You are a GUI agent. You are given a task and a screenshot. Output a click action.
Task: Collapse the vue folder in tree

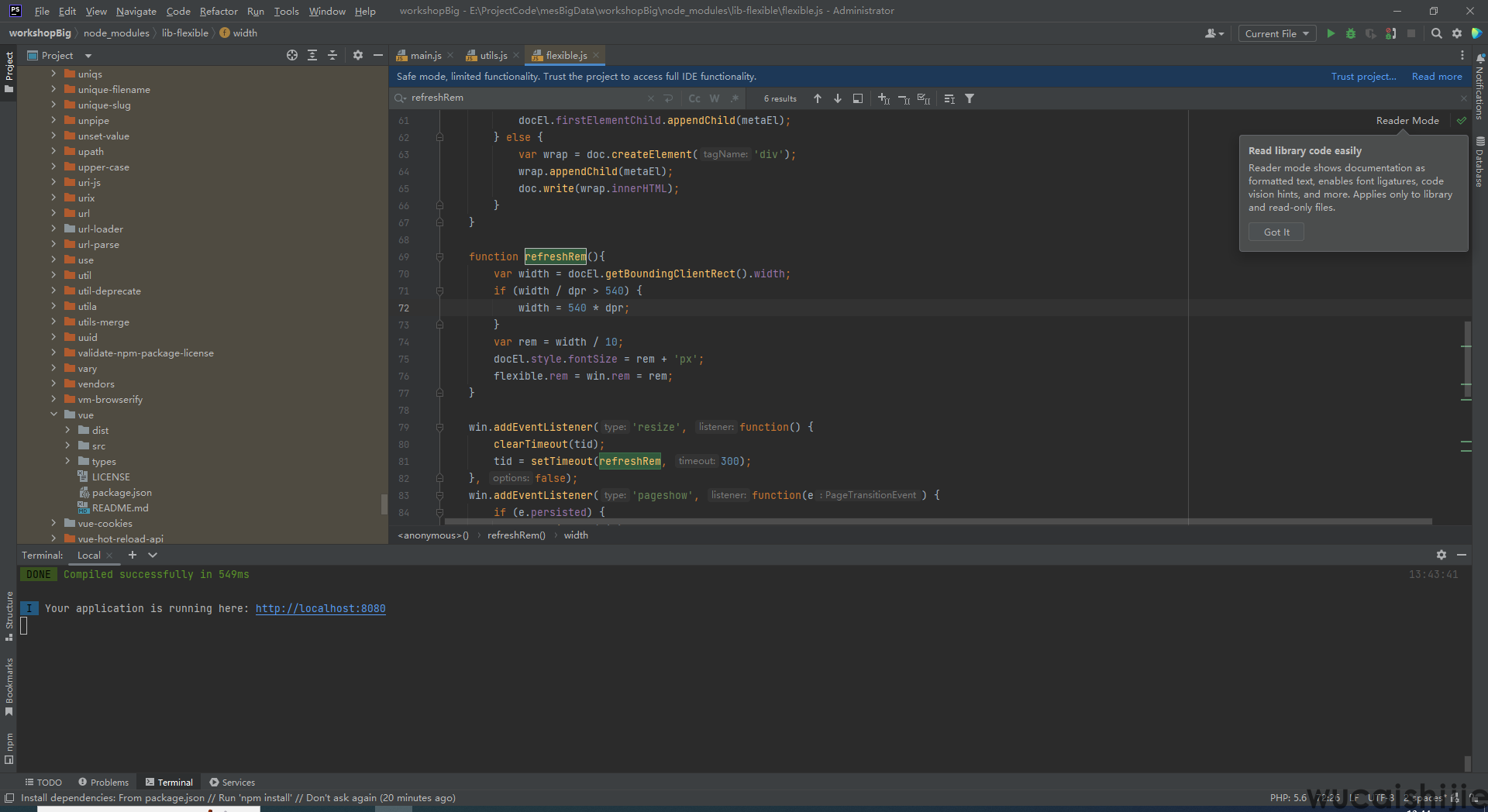point(53,415)
